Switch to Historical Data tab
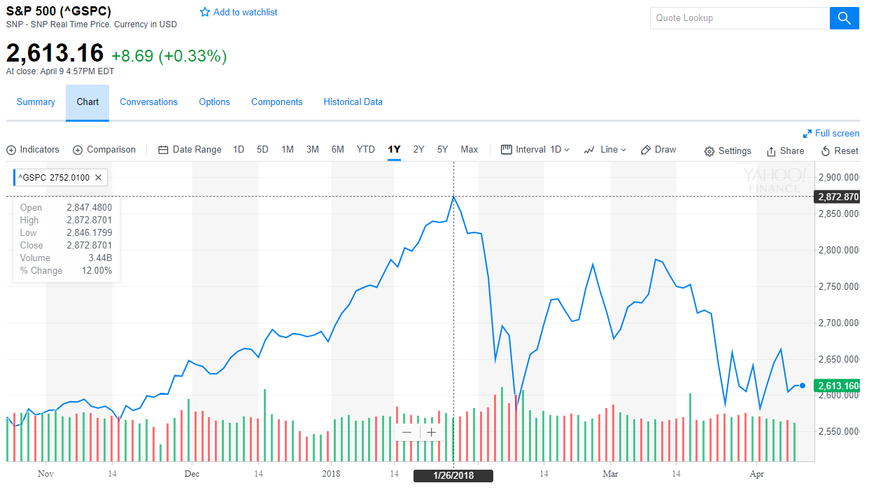The width and height of the screenshot is (876, 490). 353,102
